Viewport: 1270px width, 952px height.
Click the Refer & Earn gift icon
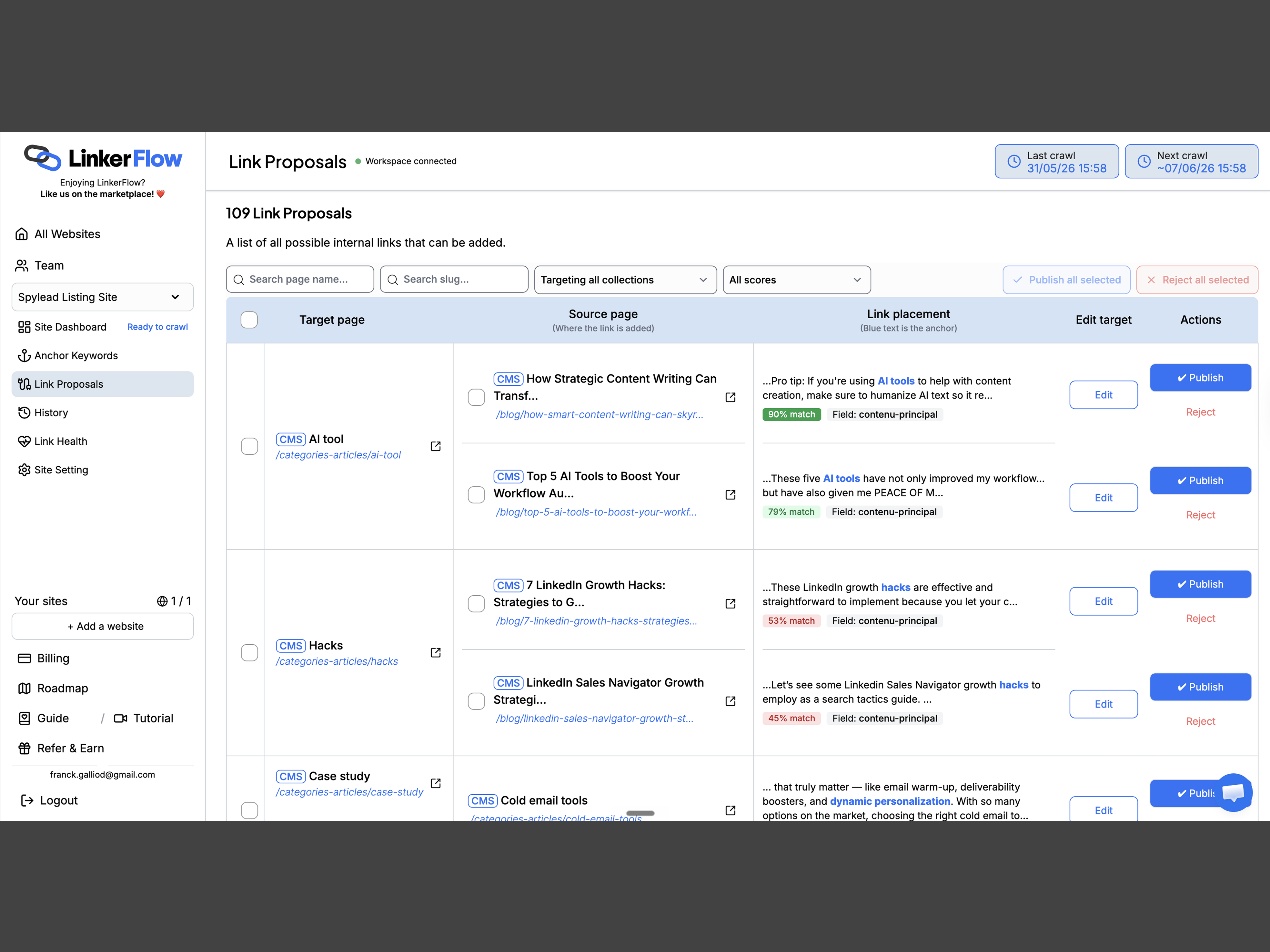pyautogui.click(x=24, y=748)
